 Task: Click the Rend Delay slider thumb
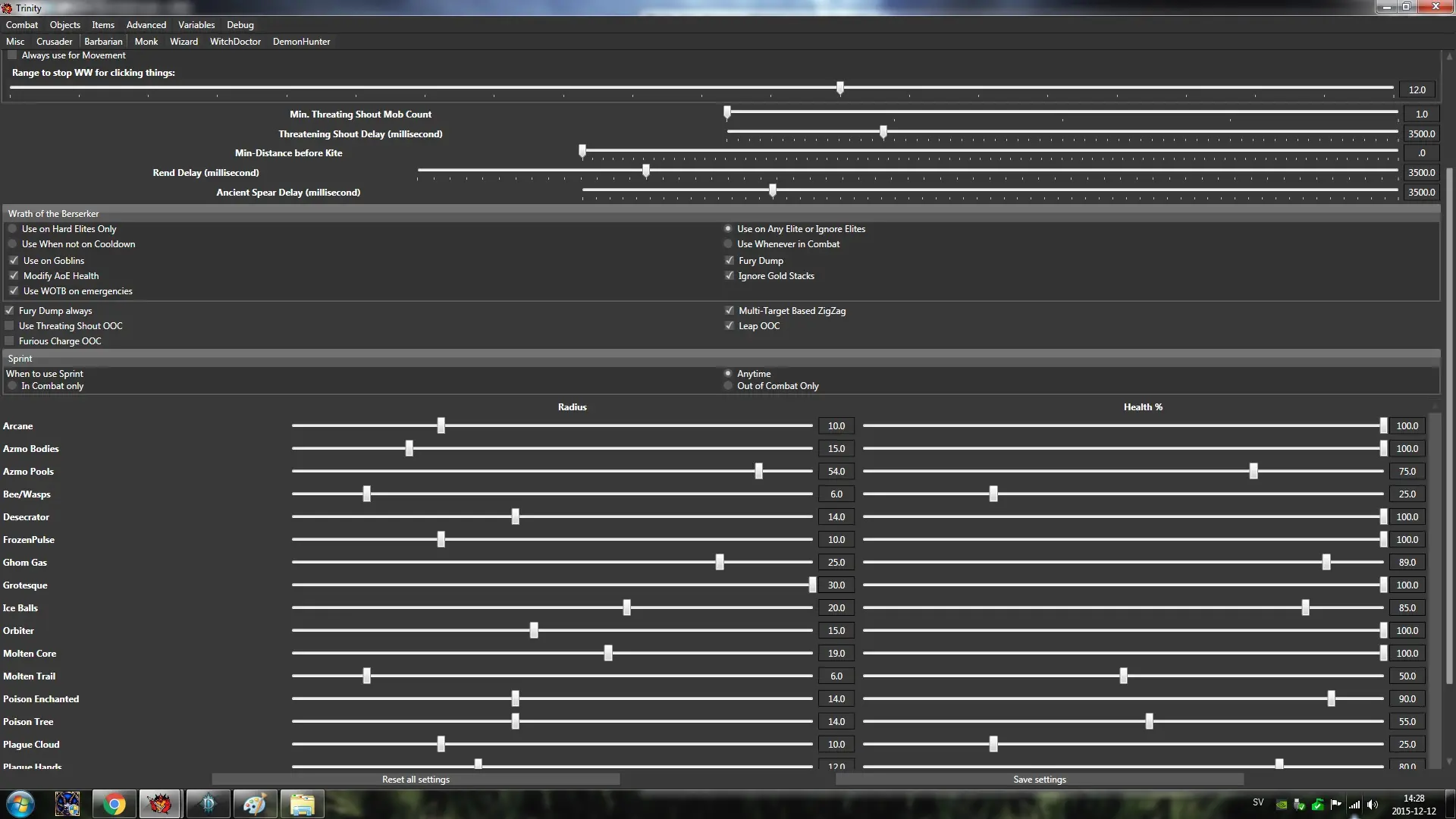coord(646,171)
